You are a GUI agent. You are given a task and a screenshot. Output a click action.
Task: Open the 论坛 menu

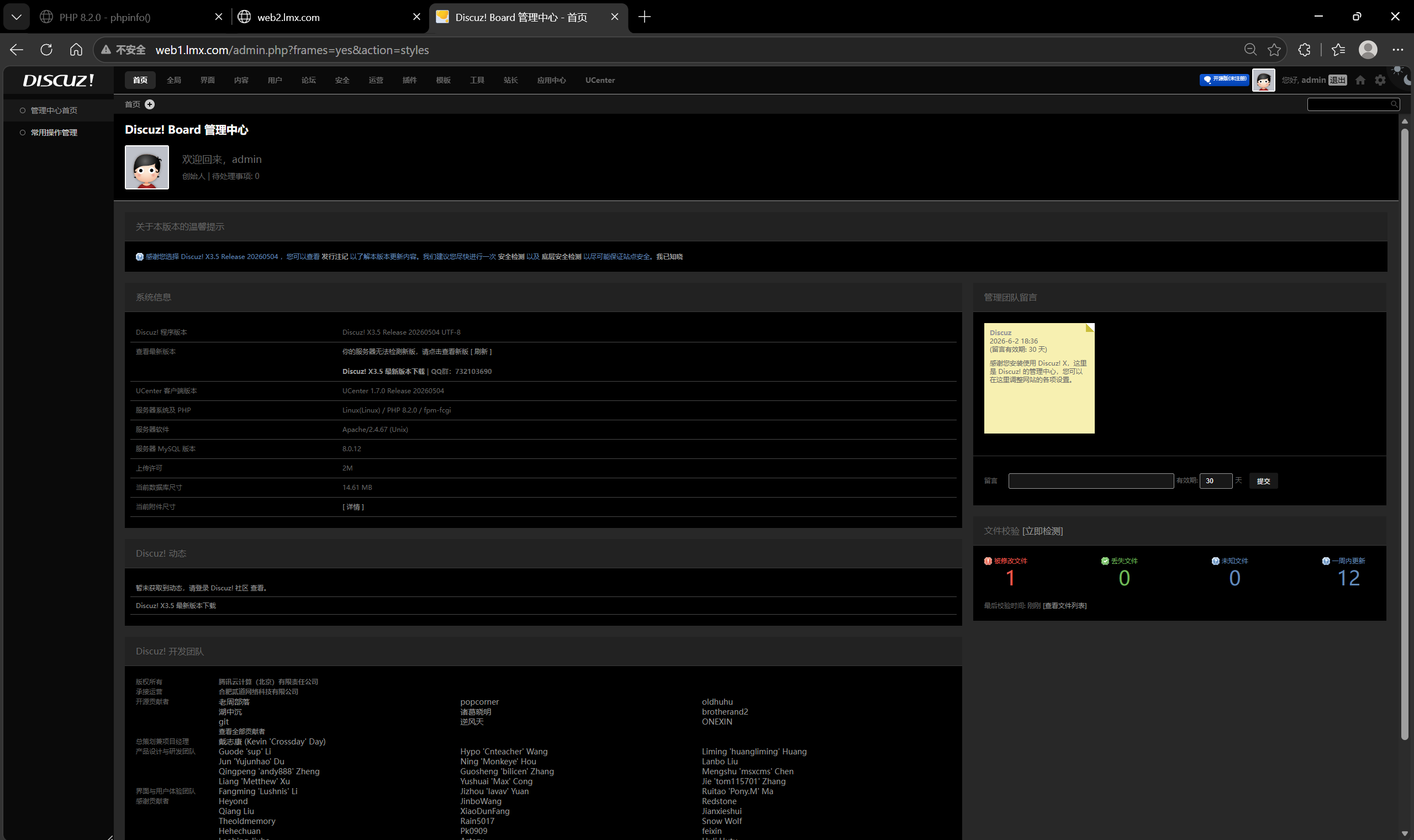click(x=309, y=80)
